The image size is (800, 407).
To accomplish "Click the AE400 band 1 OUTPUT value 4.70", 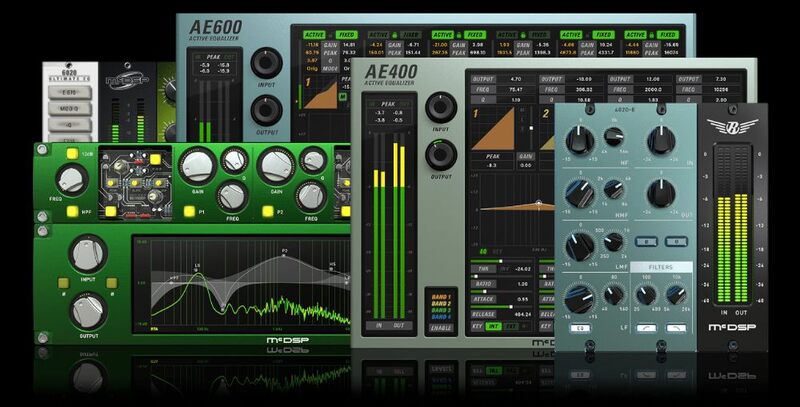I will (x=516, y=79).
